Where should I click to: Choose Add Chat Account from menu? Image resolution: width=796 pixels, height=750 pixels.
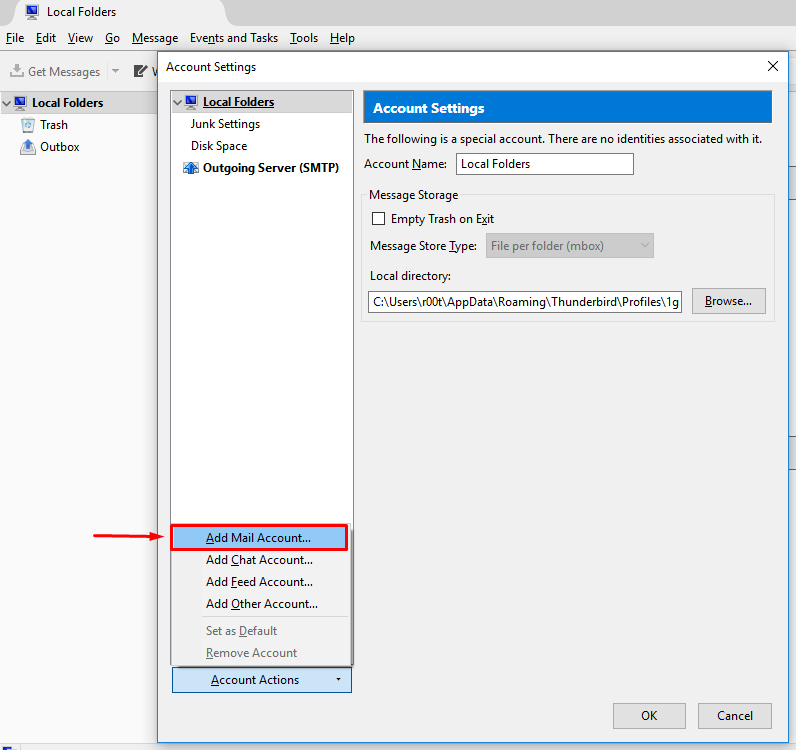259,560
